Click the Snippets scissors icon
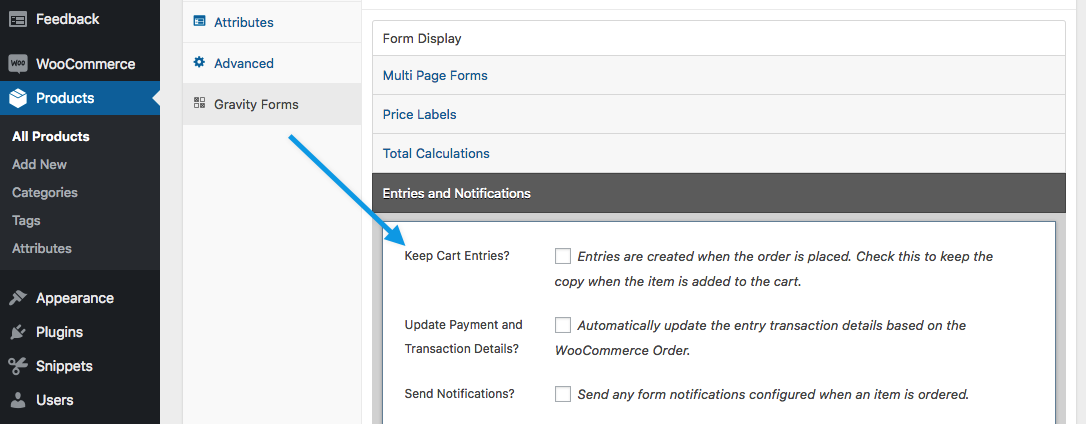The image size is (1086, 424). [x=18, y=366]
